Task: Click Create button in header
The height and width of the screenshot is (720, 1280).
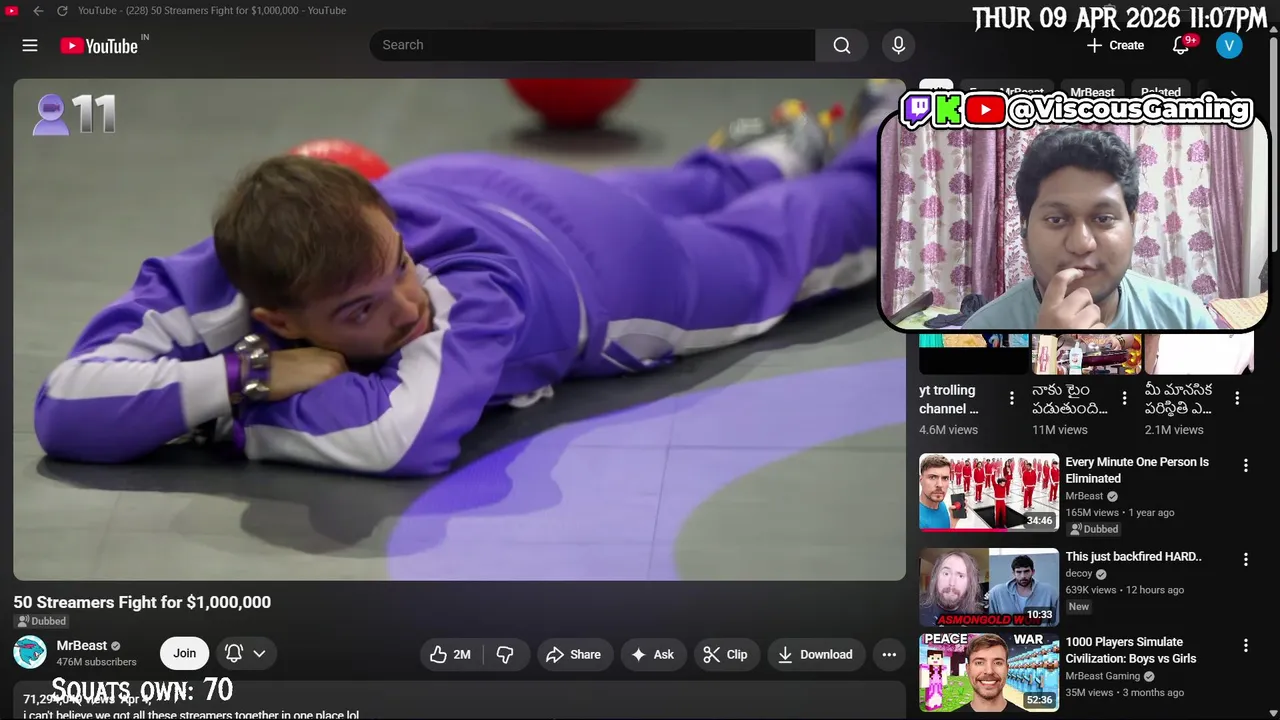Action: tap(1116, 45)
